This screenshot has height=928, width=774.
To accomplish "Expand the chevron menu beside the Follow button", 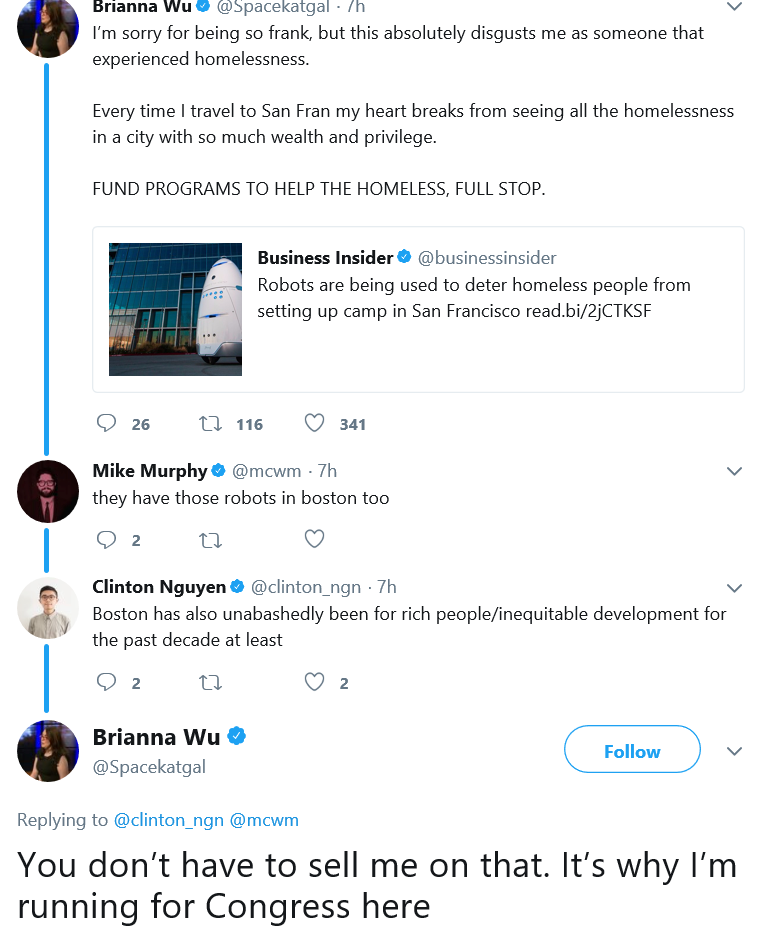I will pos(734,751).
